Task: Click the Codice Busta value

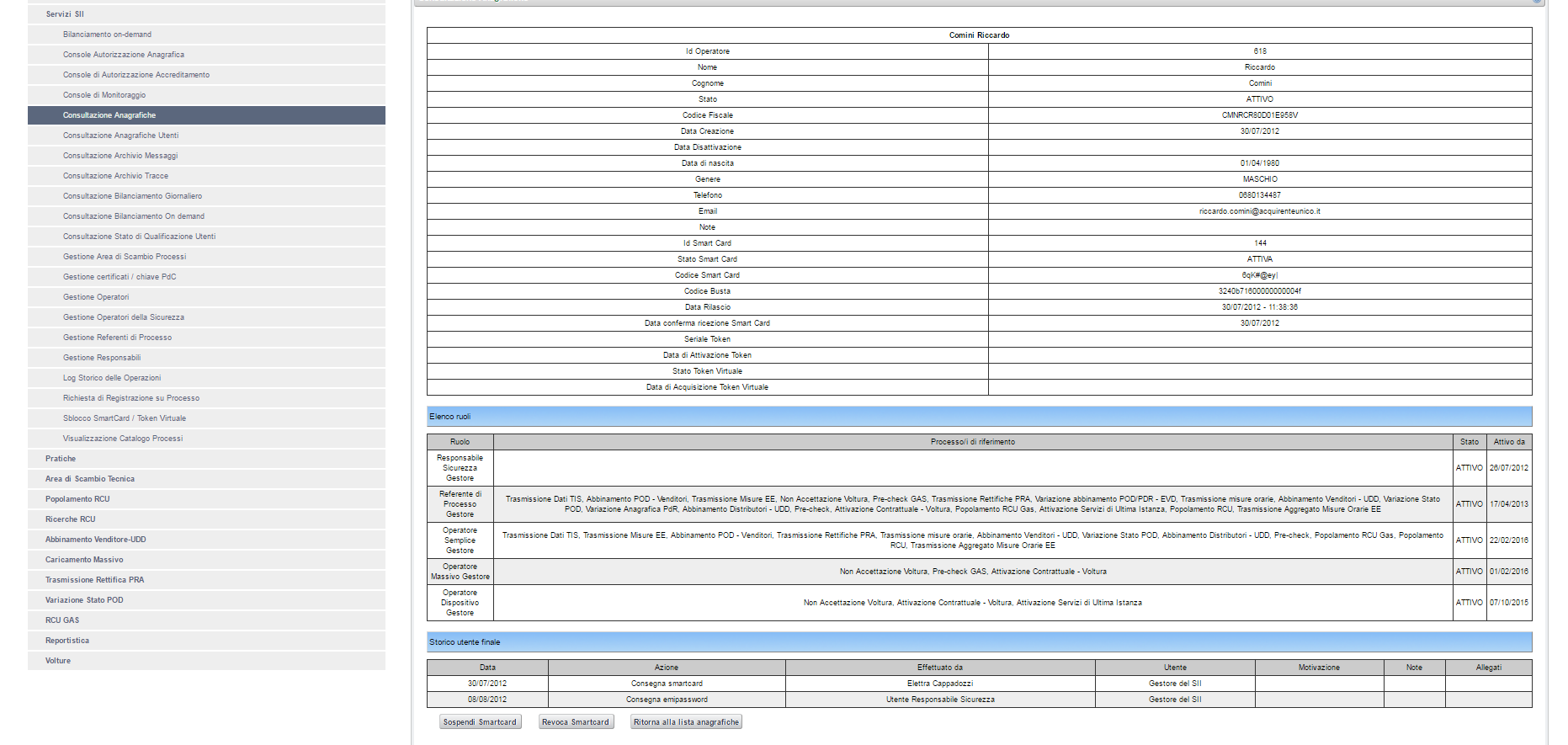Action: (x=1259, y=291)
